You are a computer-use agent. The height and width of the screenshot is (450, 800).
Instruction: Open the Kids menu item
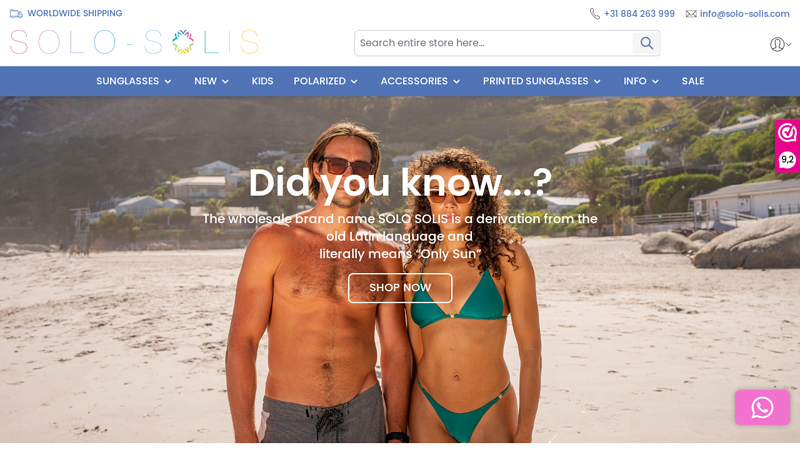tap(262, 81)
